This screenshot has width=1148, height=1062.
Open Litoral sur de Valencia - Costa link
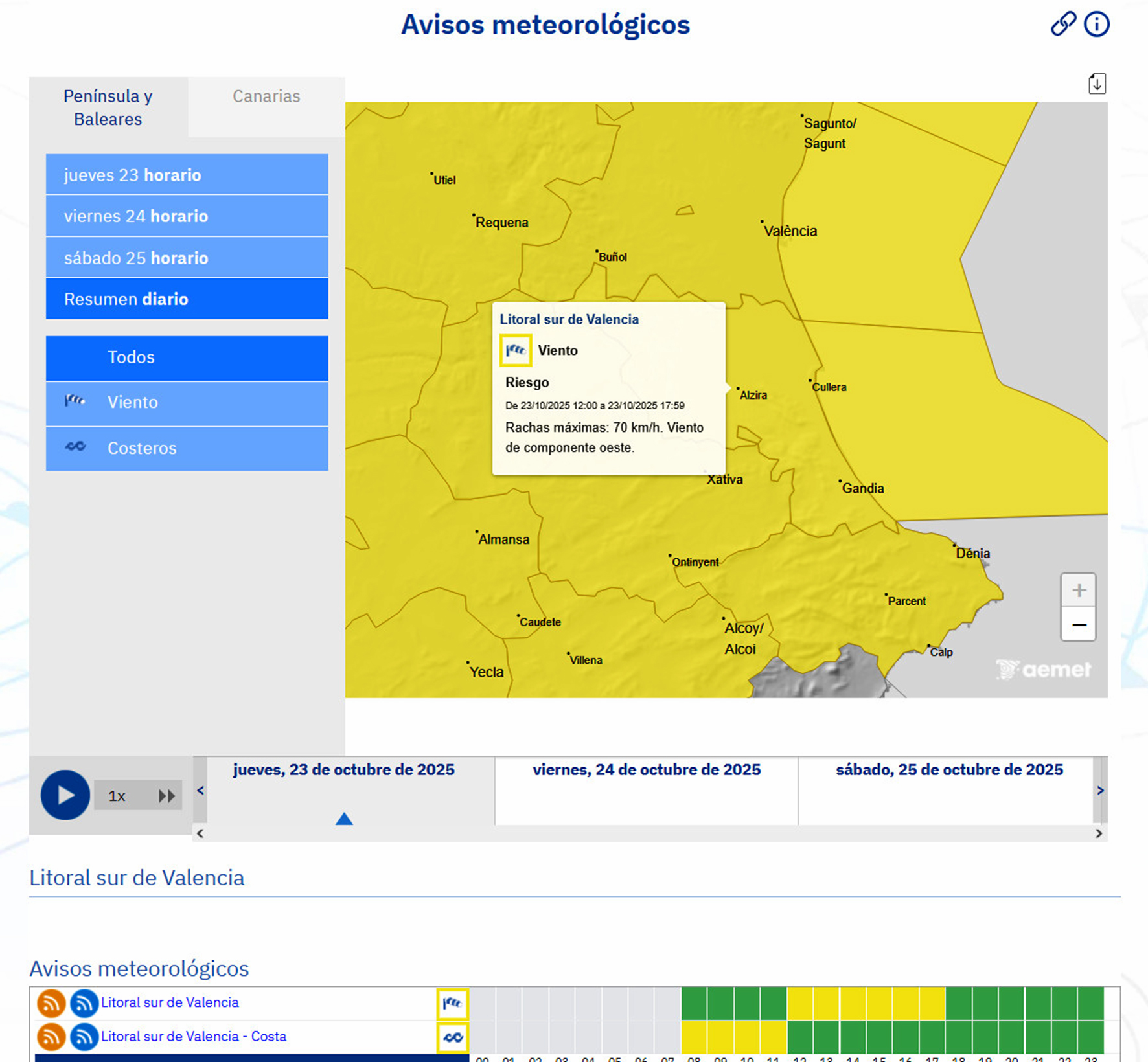coord(193,1037)
